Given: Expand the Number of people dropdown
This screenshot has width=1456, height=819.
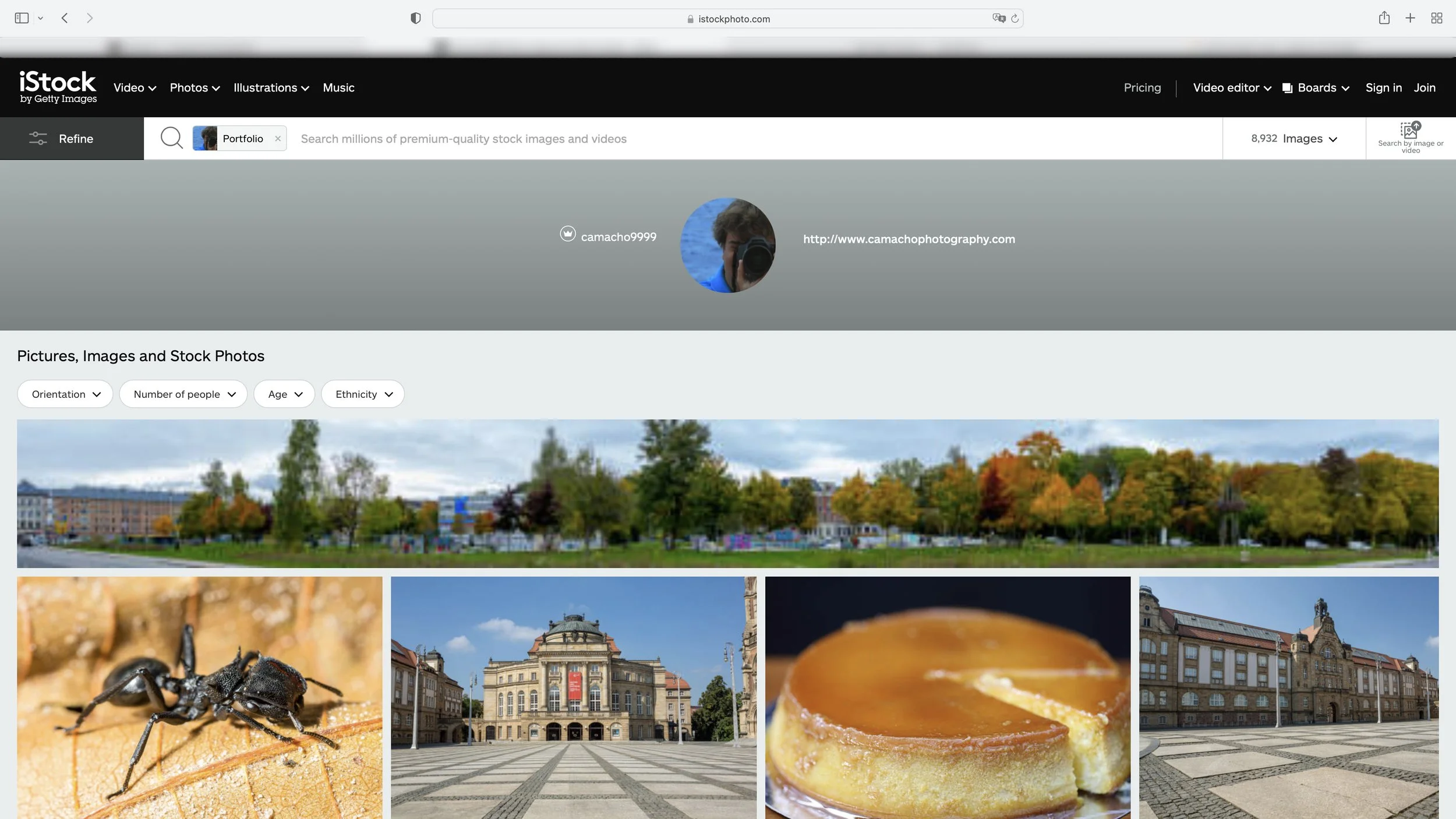Looking at the screenshot, I should tap(183, 394).
